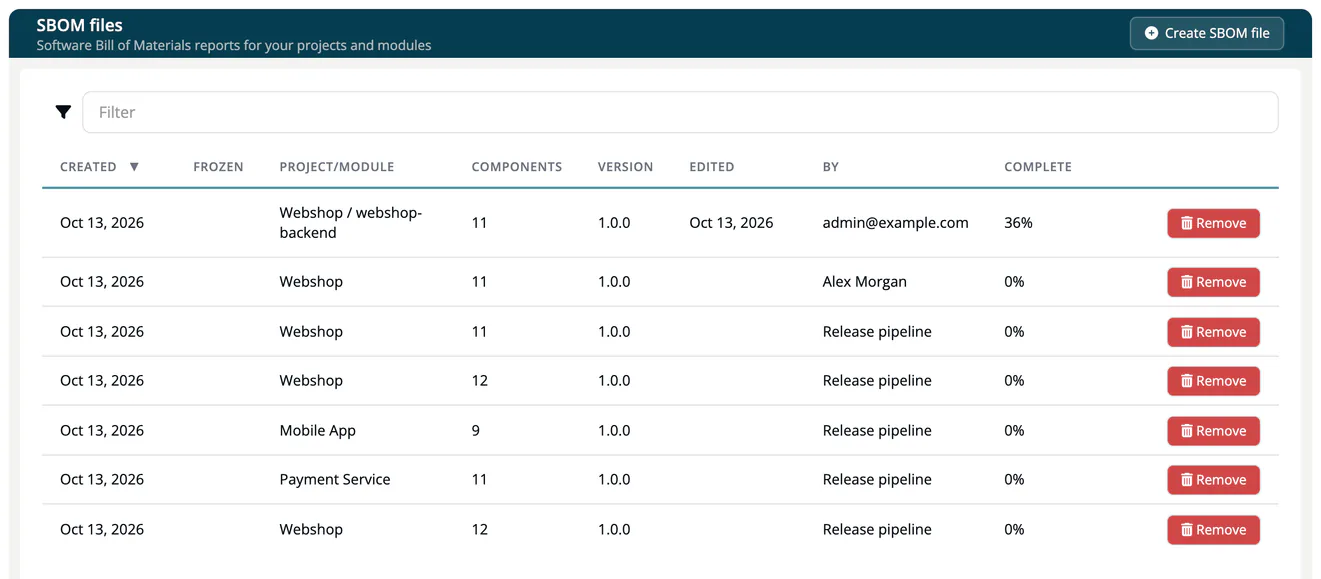Screen dimensions: 1321x579
Task: Toggle sort arrow next to CREATED
Action: pos(134,167)
